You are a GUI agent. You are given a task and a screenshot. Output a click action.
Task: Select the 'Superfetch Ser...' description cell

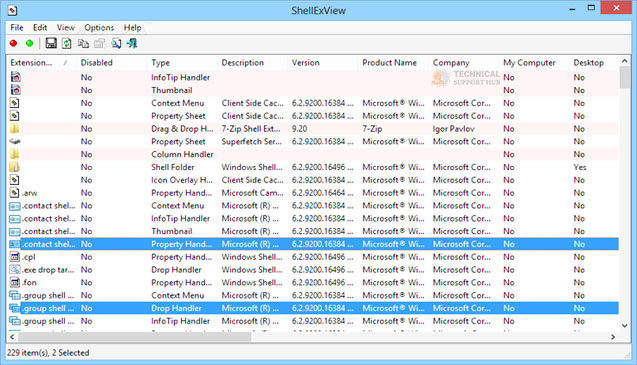[251, 141]
